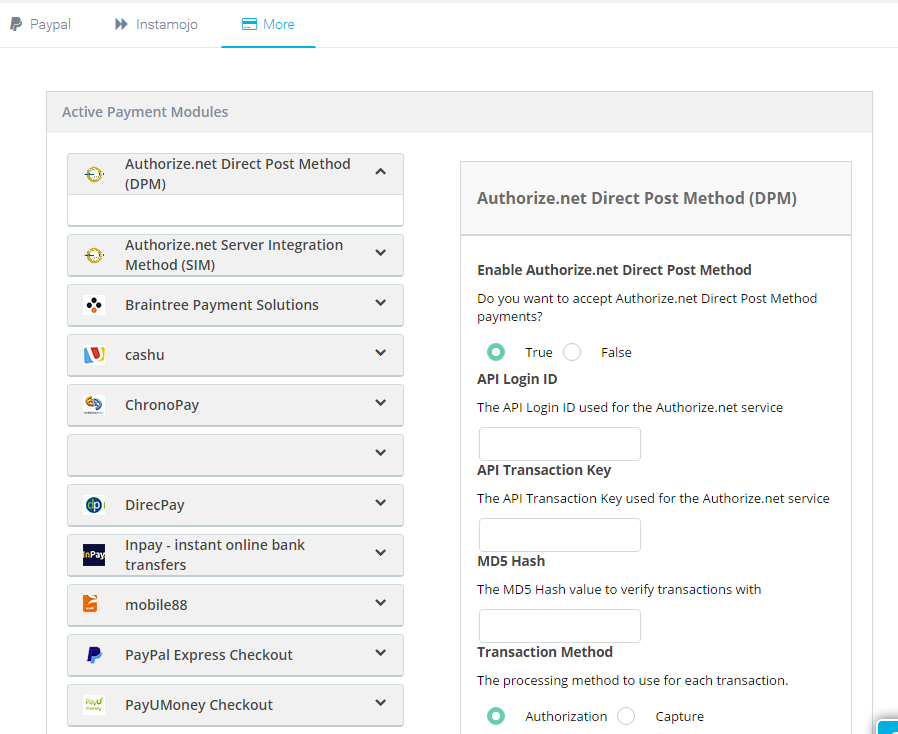Expand the ChronoPay module chevron
This screenshot has width=898, height=734.
point(380,402)
